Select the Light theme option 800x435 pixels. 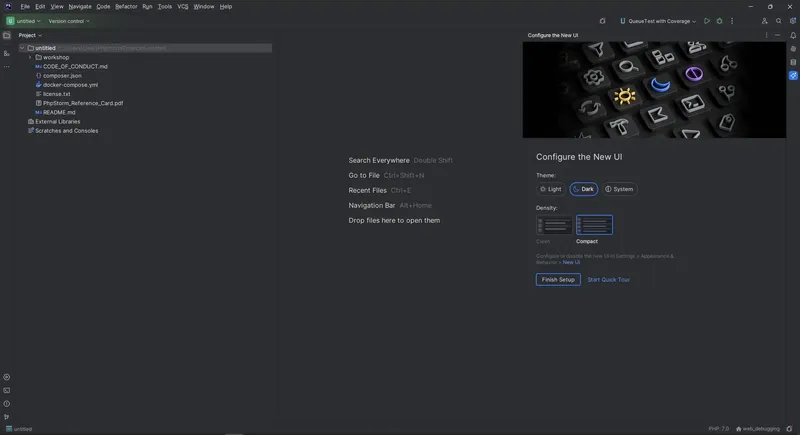(x=551, y=189)
